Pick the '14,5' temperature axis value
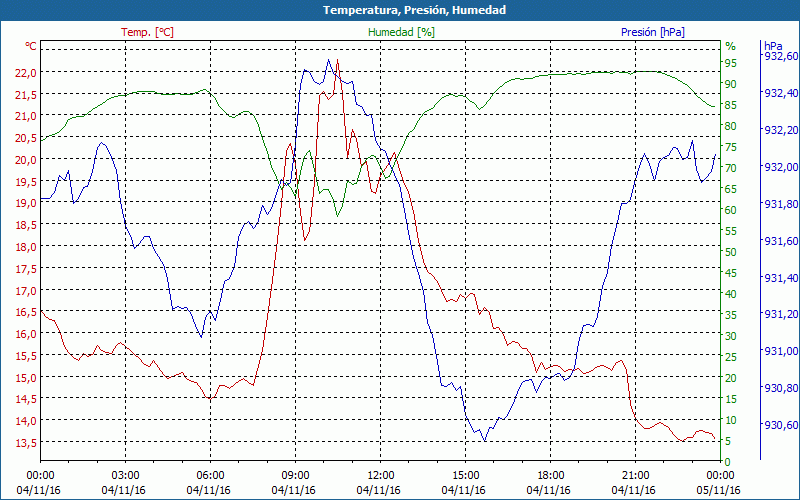This screenshot has height=500, width=800. [27, 399]
